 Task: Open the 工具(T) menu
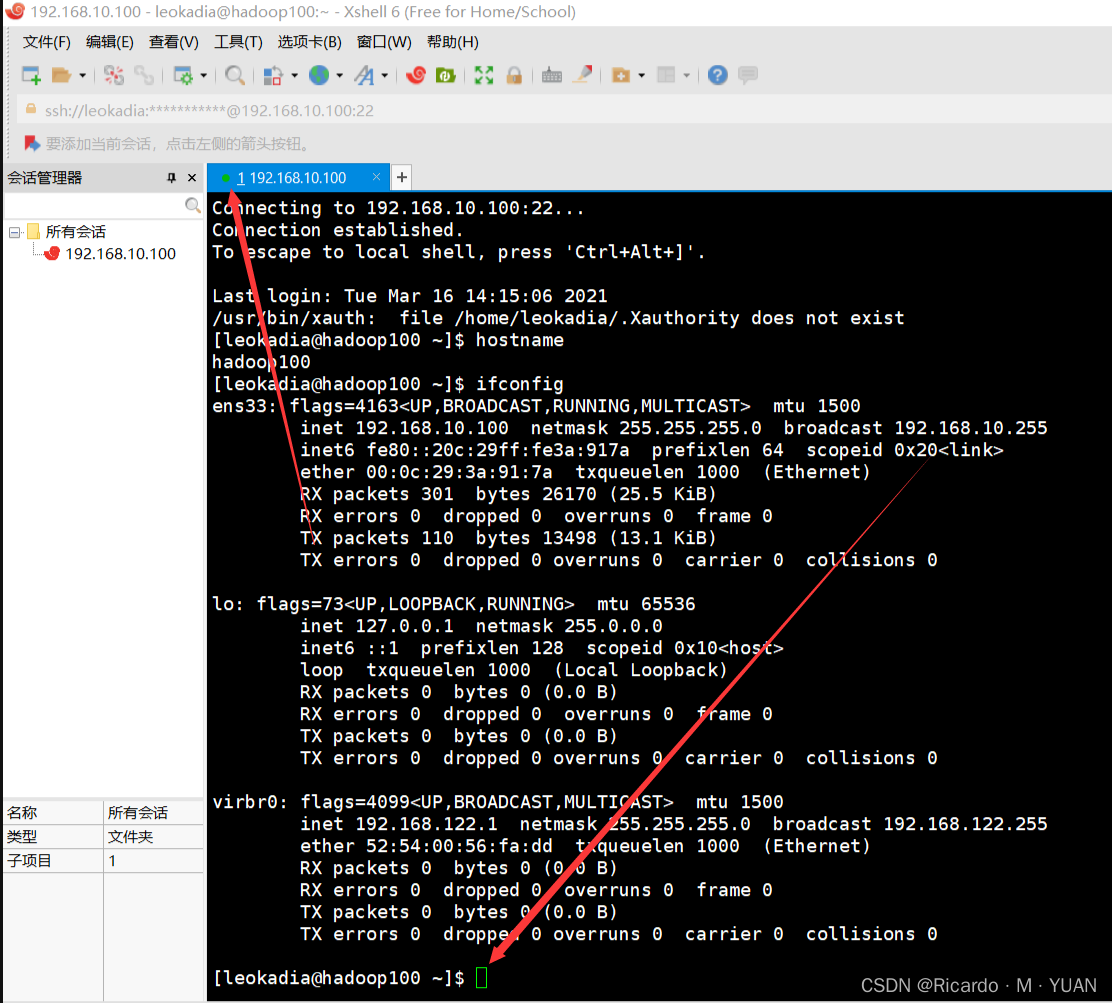(x=237, y=42)
